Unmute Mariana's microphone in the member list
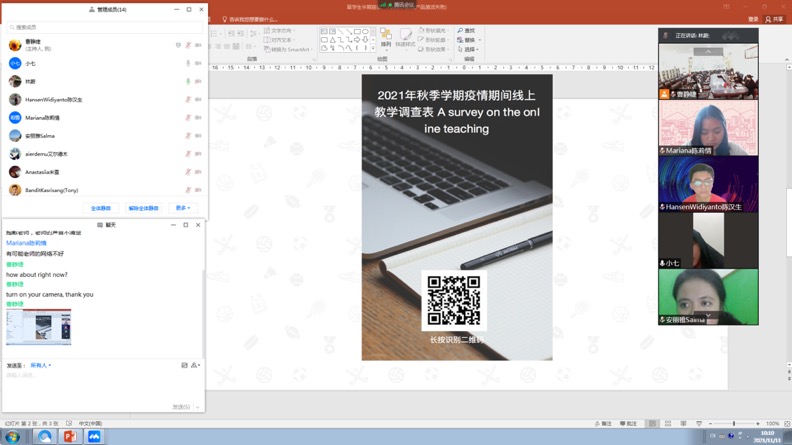 click(188, 118)
